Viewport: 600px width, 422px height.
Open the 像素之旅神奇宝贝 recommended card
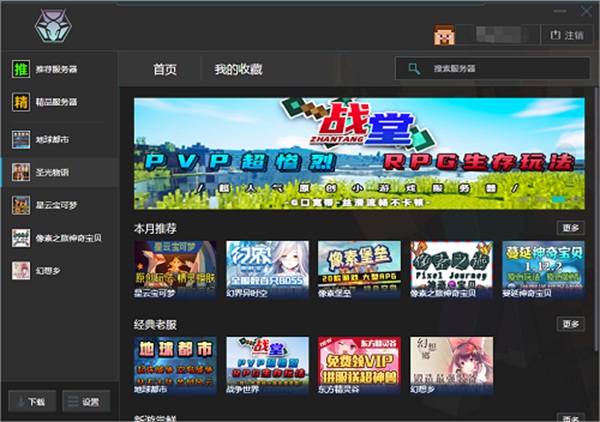(x=452, y=270)
